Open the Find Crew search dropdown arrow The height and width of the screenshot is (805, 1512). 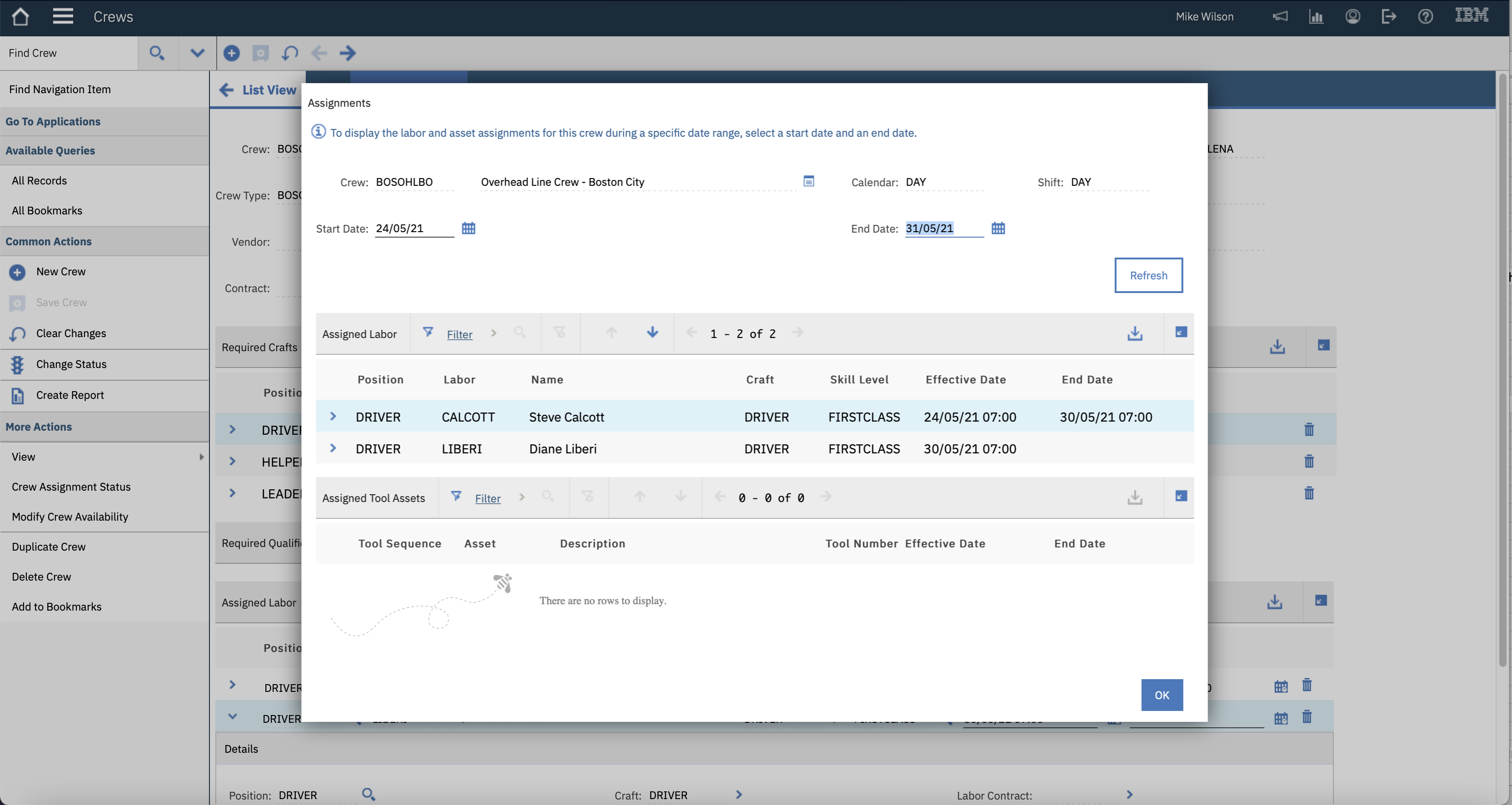(x=197, y=53)
